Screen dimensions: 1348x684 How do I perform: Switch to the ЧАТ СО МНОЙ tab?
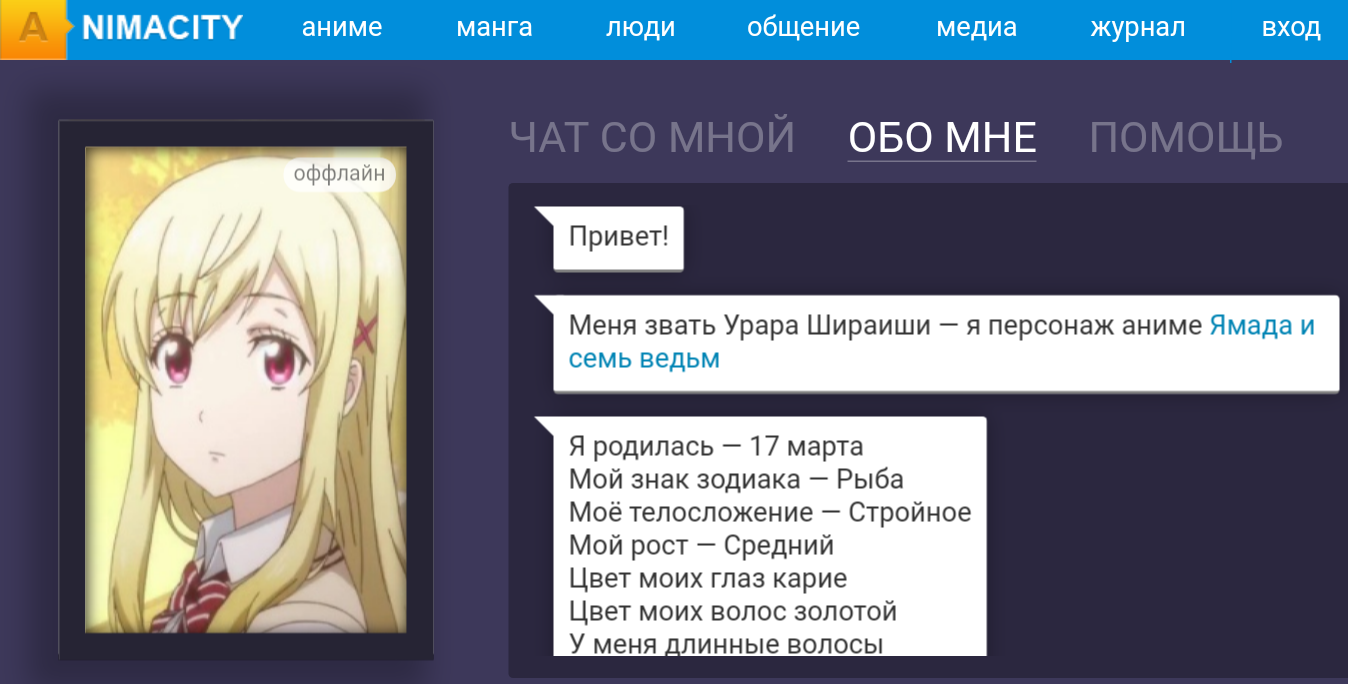[x=652, y=137]
